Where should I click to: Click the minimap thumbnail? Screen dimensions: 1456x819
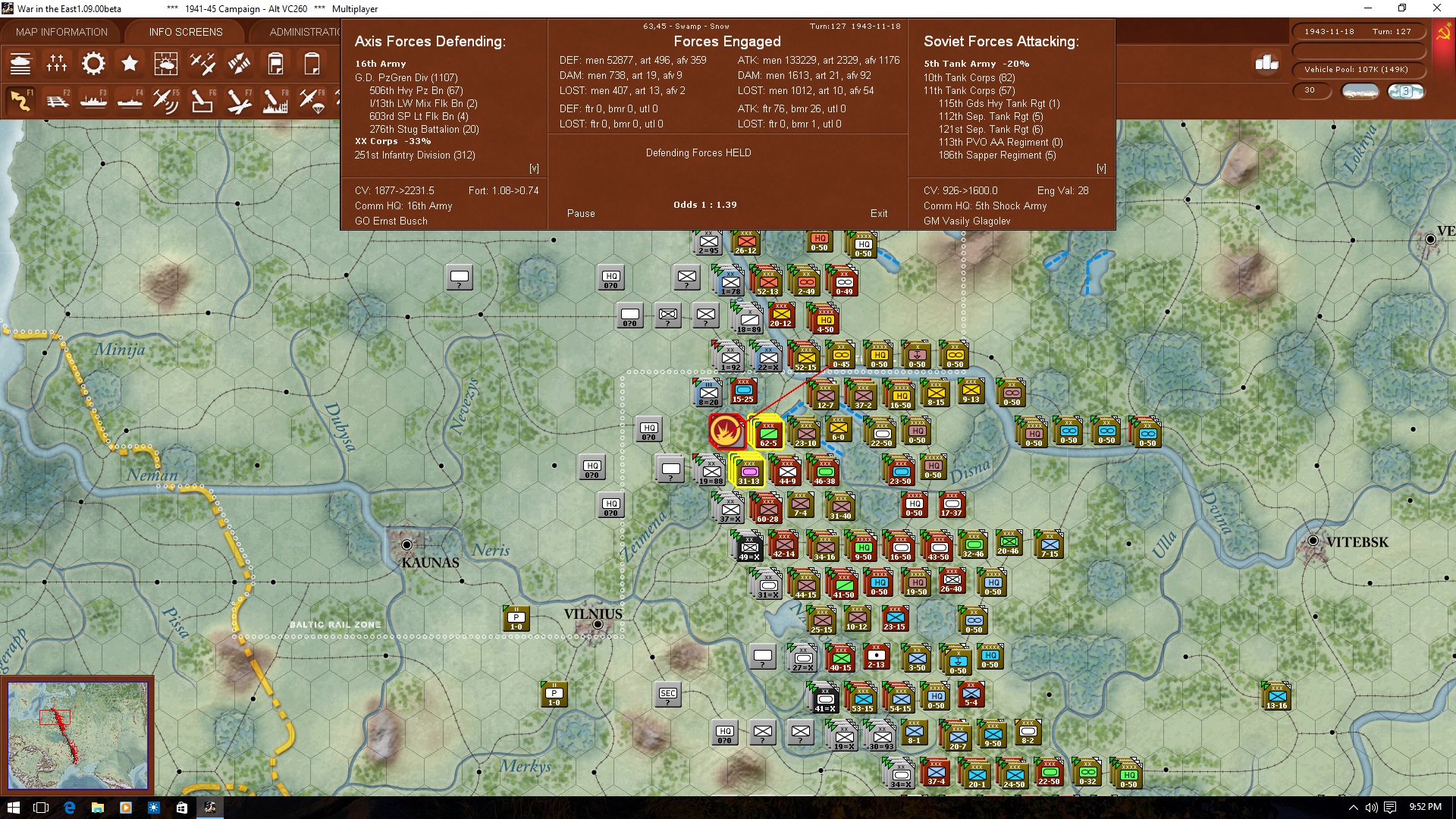pyautogui.click(x=77, y=735)
